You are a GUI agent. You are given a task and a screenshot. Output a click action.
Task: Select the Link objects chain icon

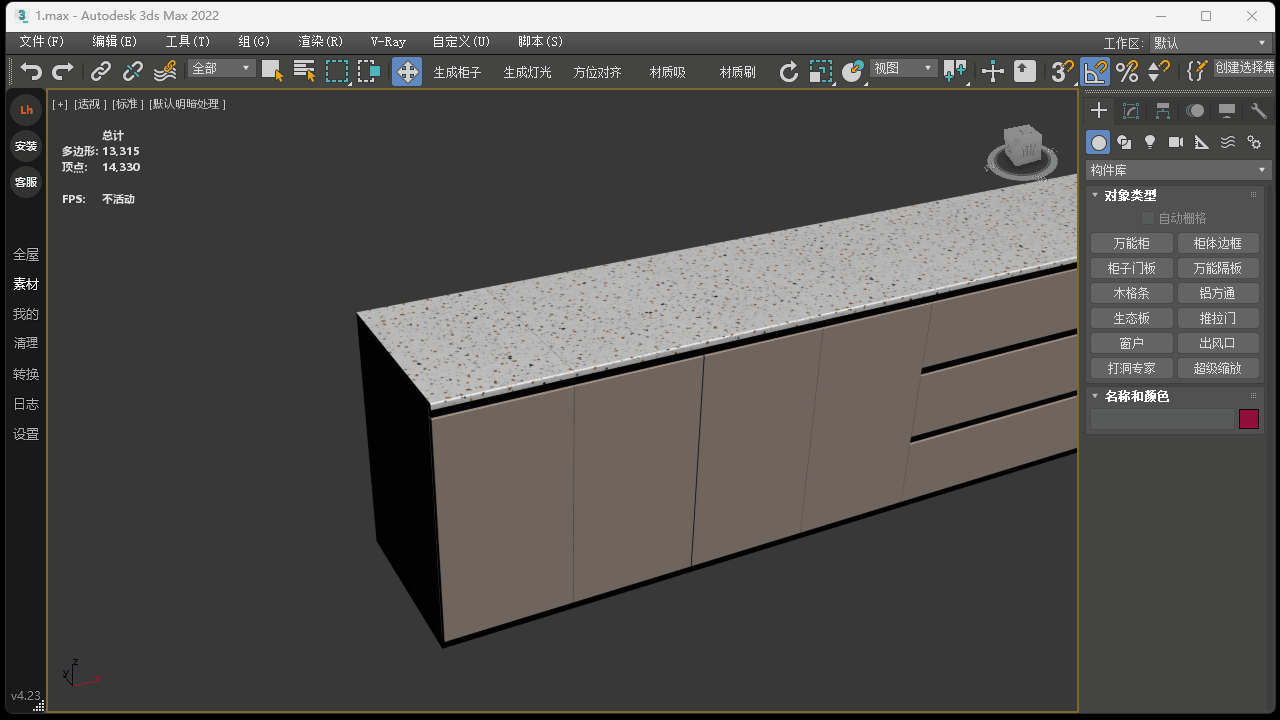pyautogui.click(x=101, y=71)
